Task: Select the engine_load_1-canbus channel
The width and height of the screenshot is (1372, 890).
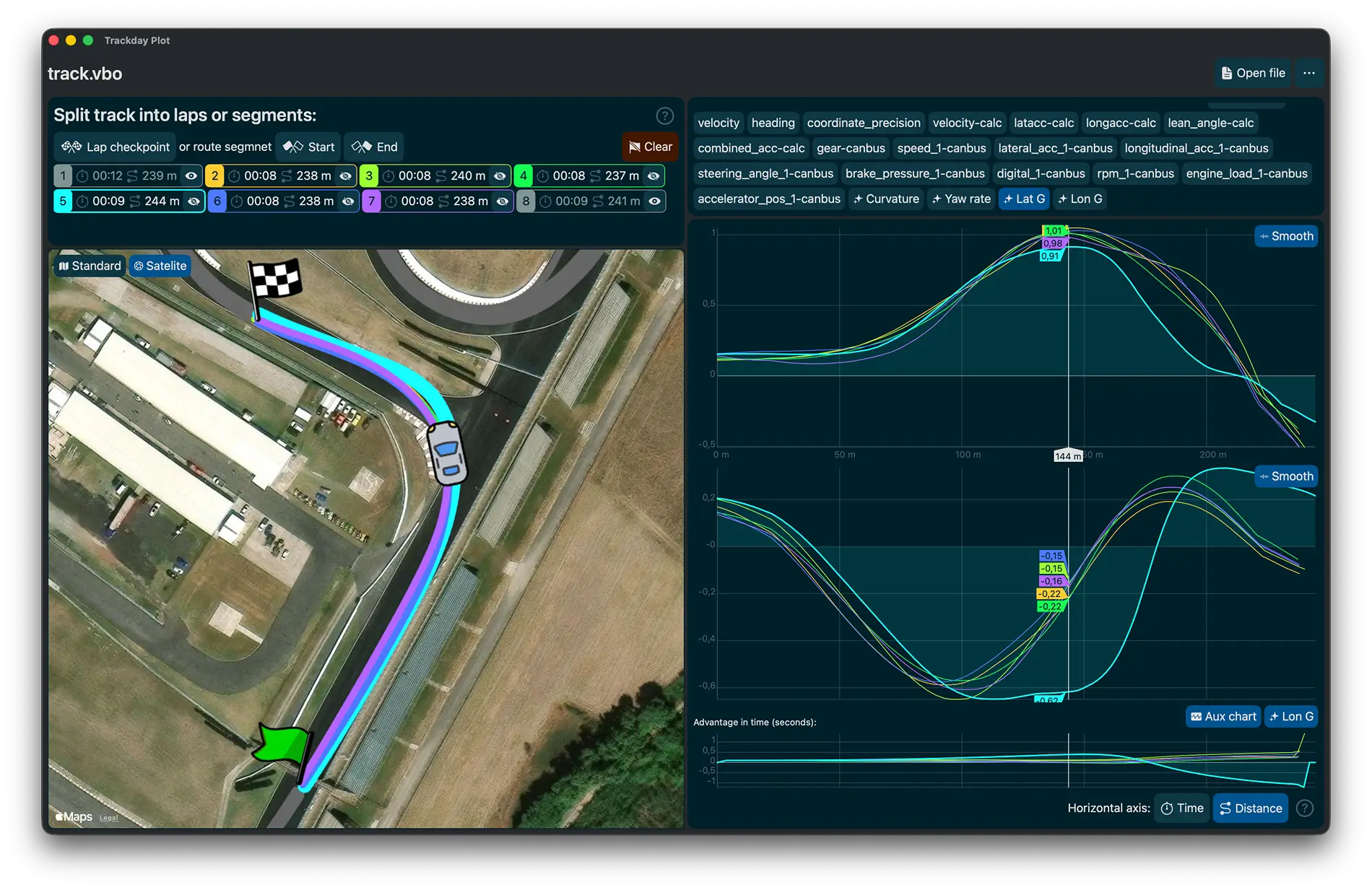Action: point(1246,173)
